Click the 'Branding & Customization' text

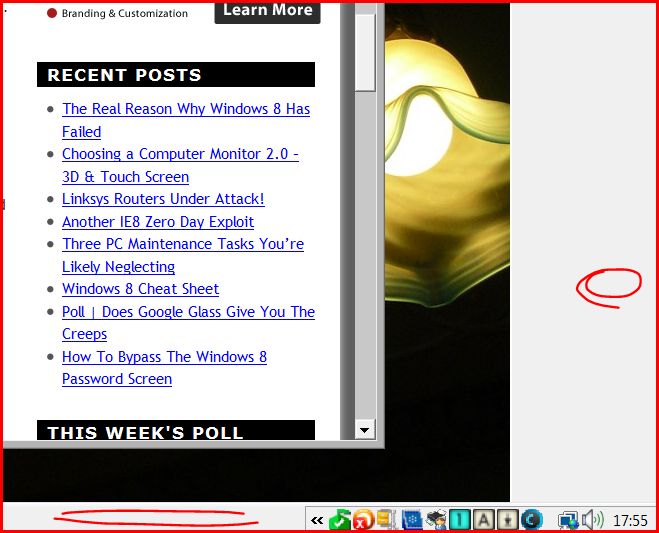125,13
